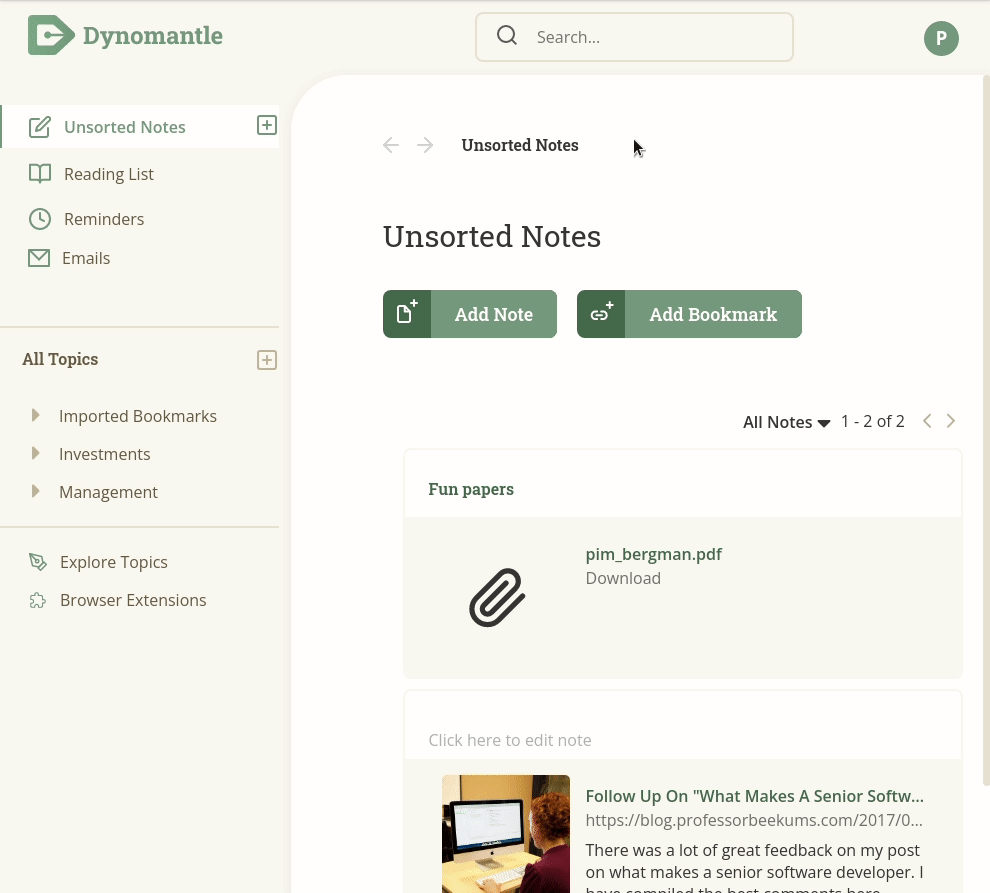Image resolution: width=990 pixels, height=893 pixels.
Task: Click the Dynomantle logo icon
Action: coord(51,35)
